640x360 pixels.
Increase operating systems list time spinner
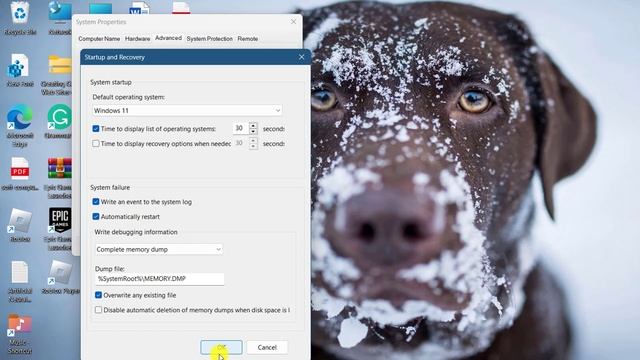click(253, 125)
